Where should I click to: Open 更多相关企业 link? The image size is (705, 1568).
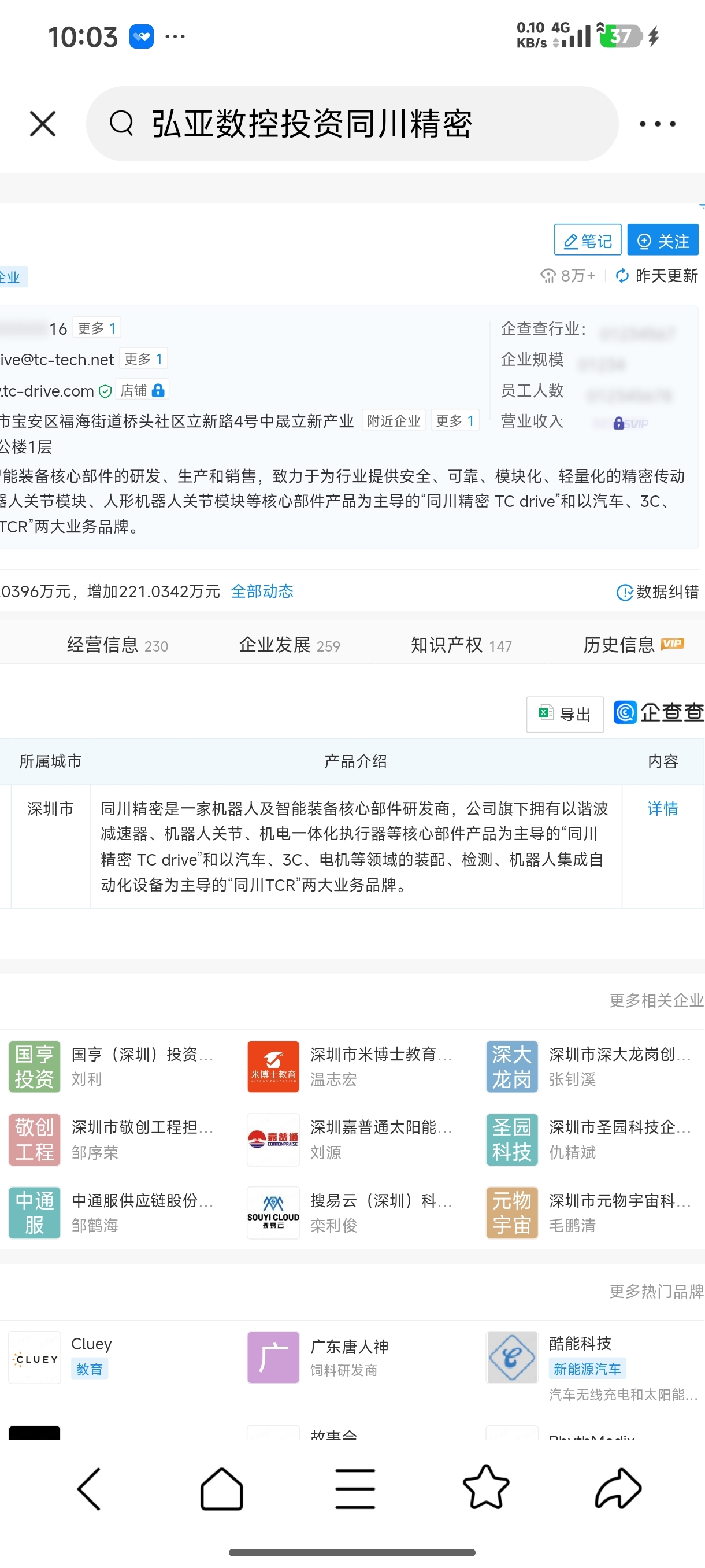point(656,1000)
